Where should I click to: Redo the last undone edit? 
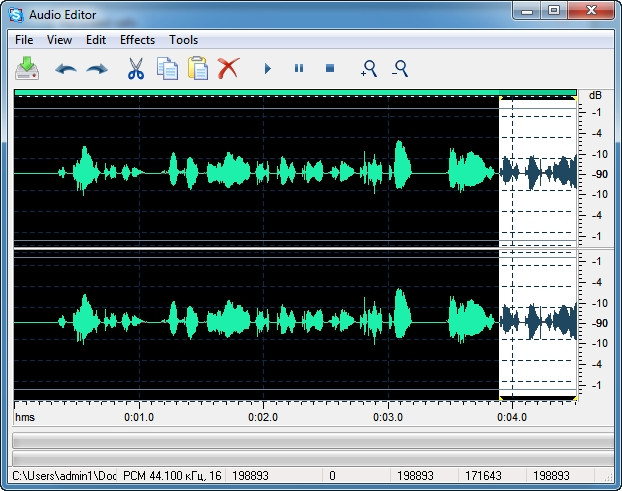[x=97, y=69]
